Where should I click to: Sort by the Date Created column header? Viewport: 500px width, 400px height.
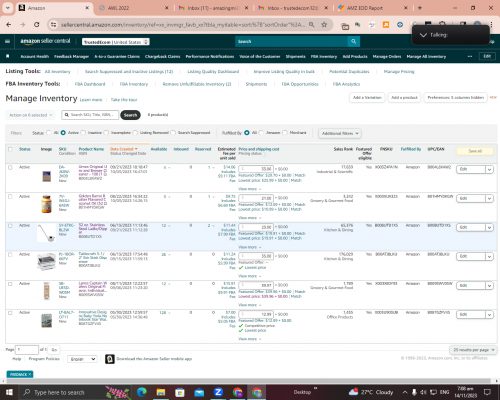[123, 149]
